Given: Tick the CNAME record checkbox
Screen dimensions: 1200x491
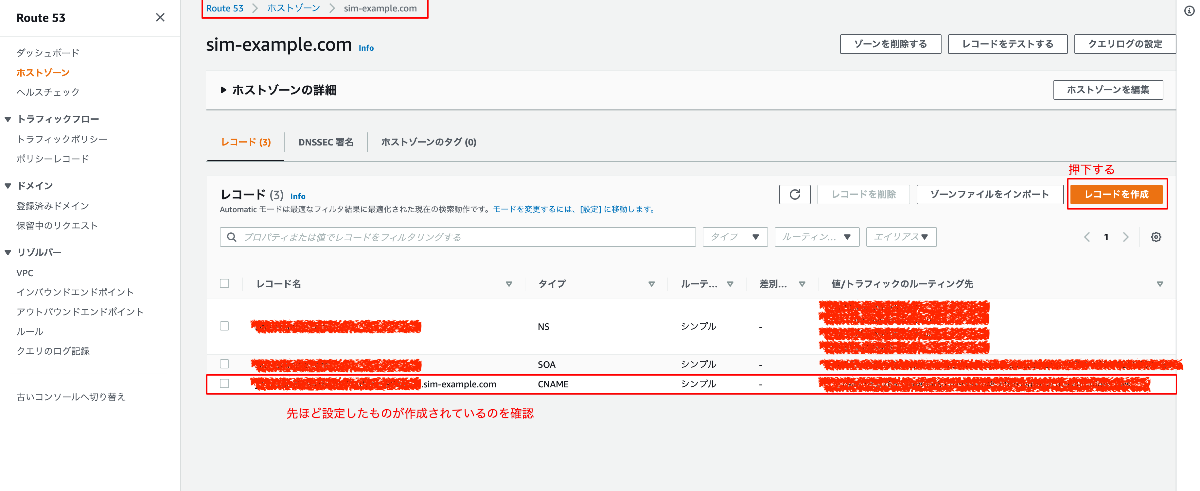Looking at the screenshot, I should click(x=225, y=383).
